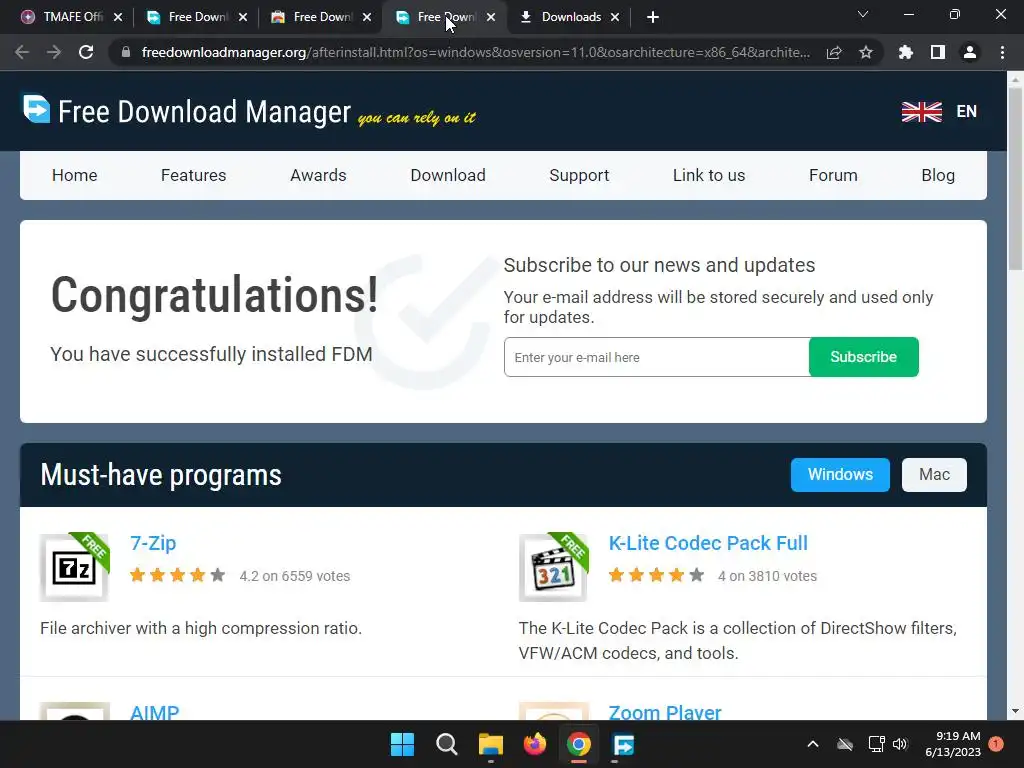1024x768 pixels.
Task: Click the Free Download Manager logo icon
Action: (37, 109)
